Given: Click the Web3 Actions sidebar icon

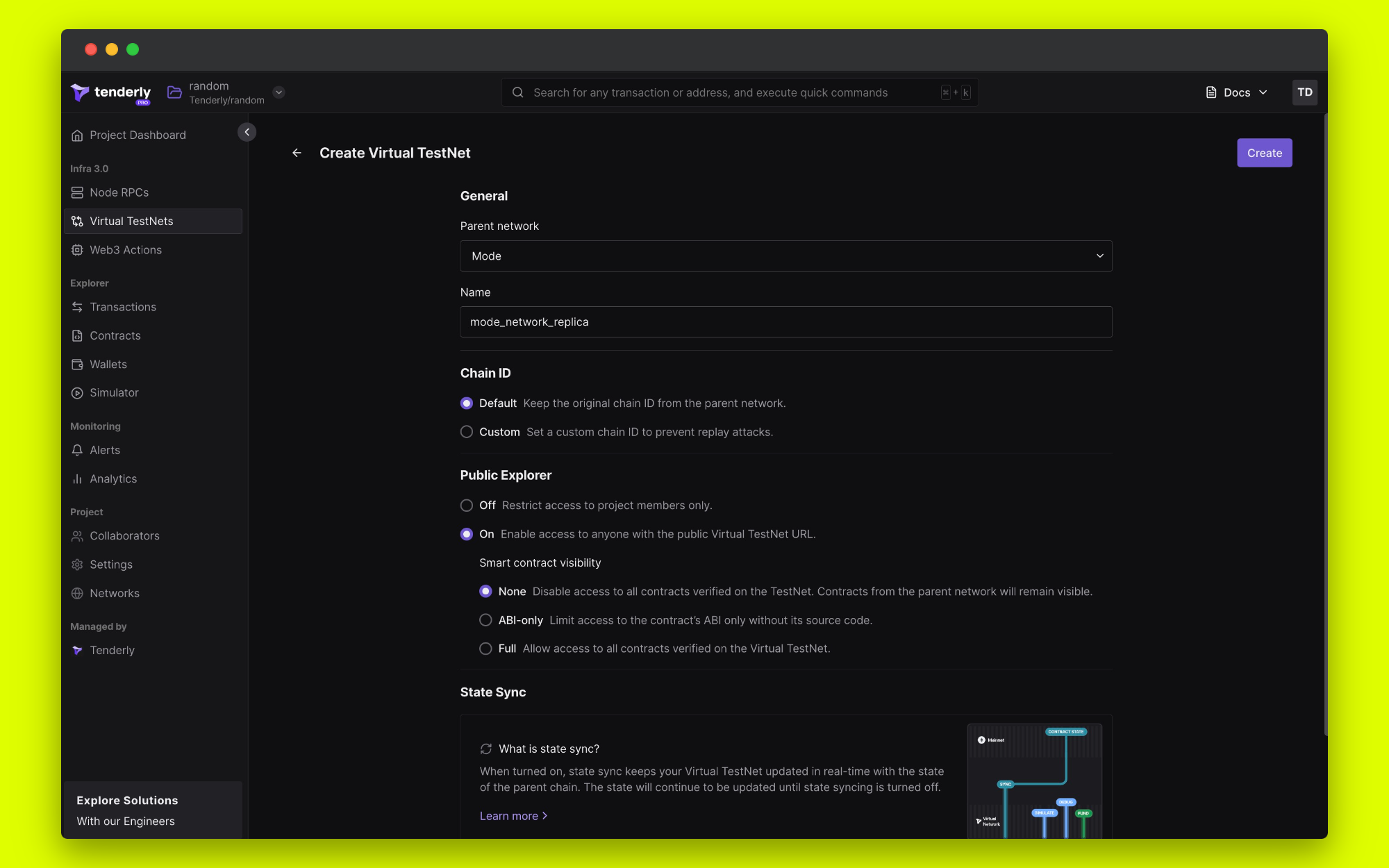Looking at the screenshot, I should (x=77, y=250).
